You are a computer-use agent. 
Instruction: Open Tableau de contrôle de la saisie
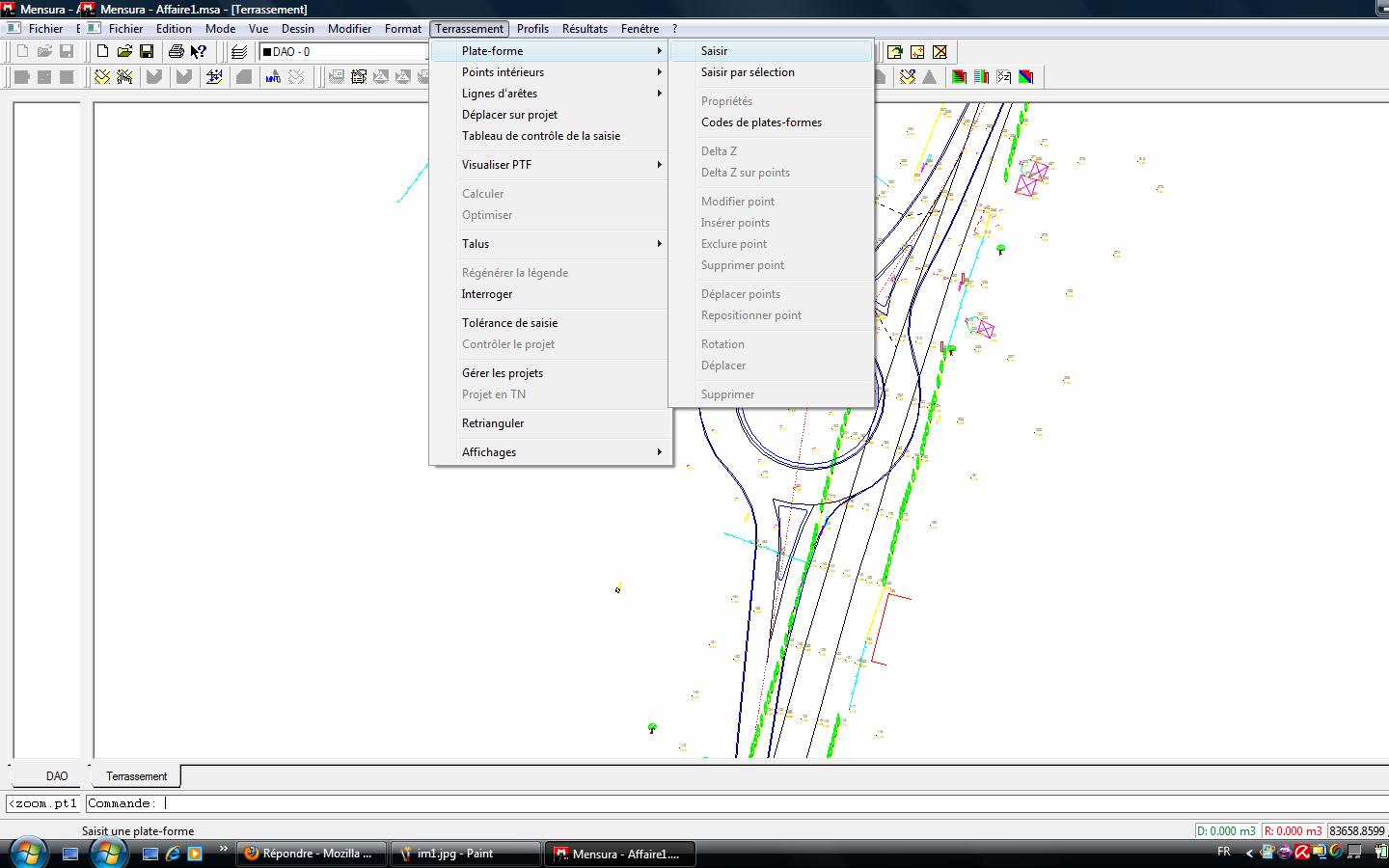(552, 136)
